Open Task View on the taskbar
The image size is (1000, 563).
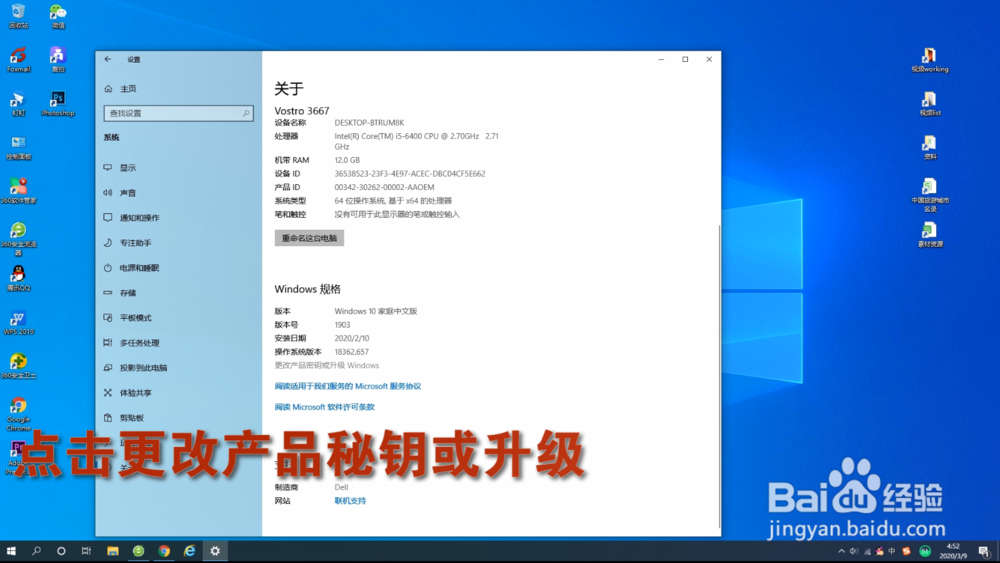[x=86, y=551]
